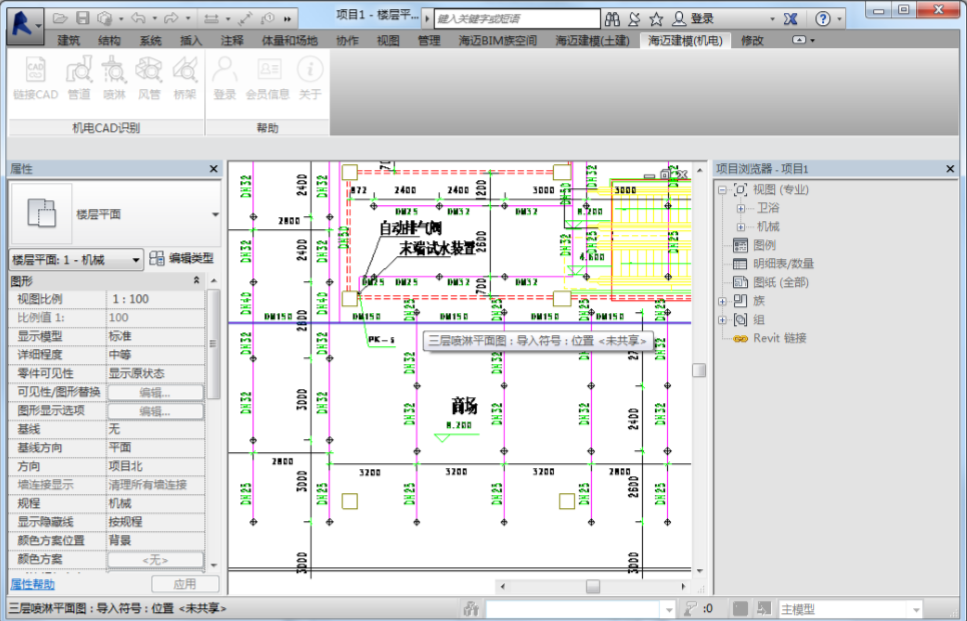Close the 属性 properties panel
This screenshot has width=967, height=621.
[x=213, y=169]
